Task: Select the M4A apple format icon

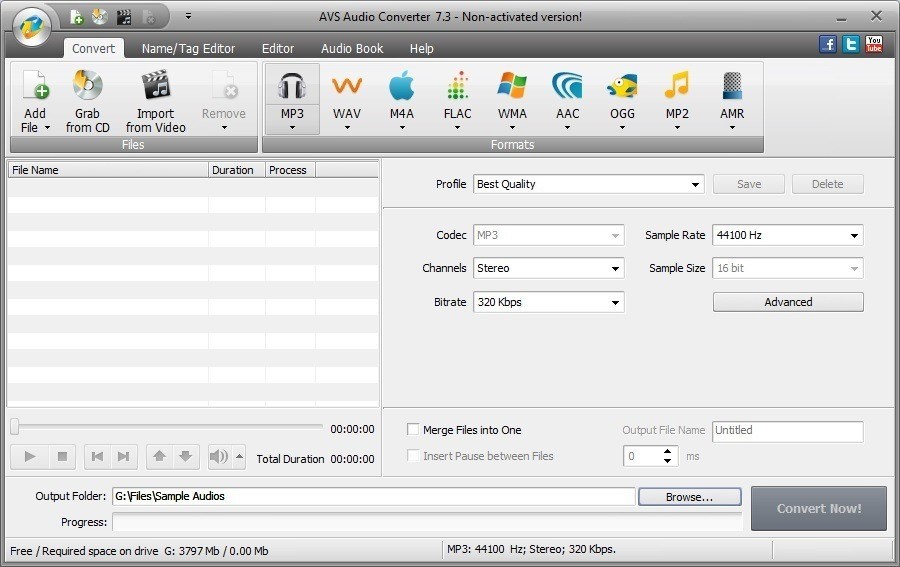Action: pos(402,86)
